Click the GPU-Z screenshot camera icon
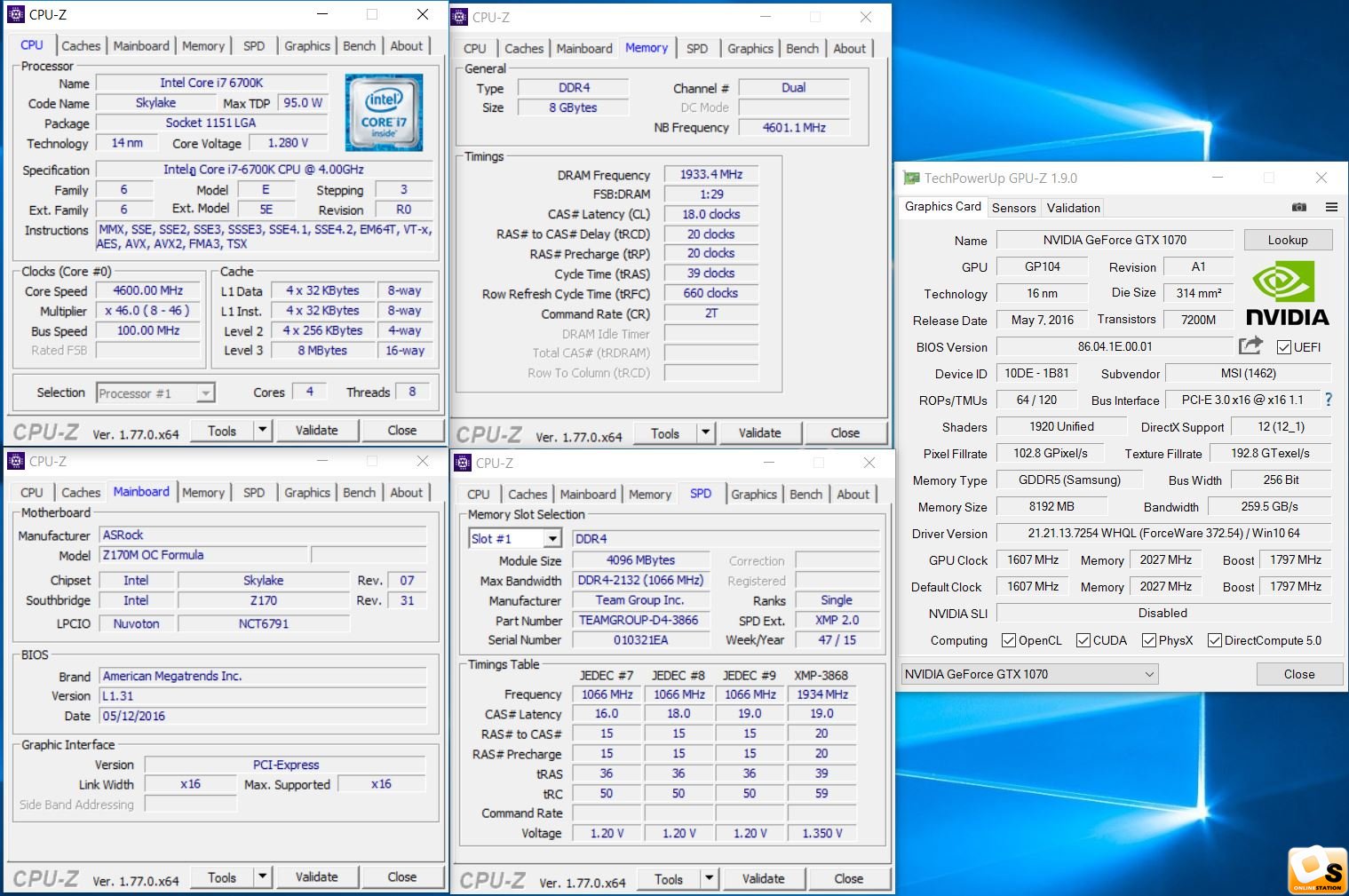The width and height of the screenshot is (1349, 896). (1299, 207)
